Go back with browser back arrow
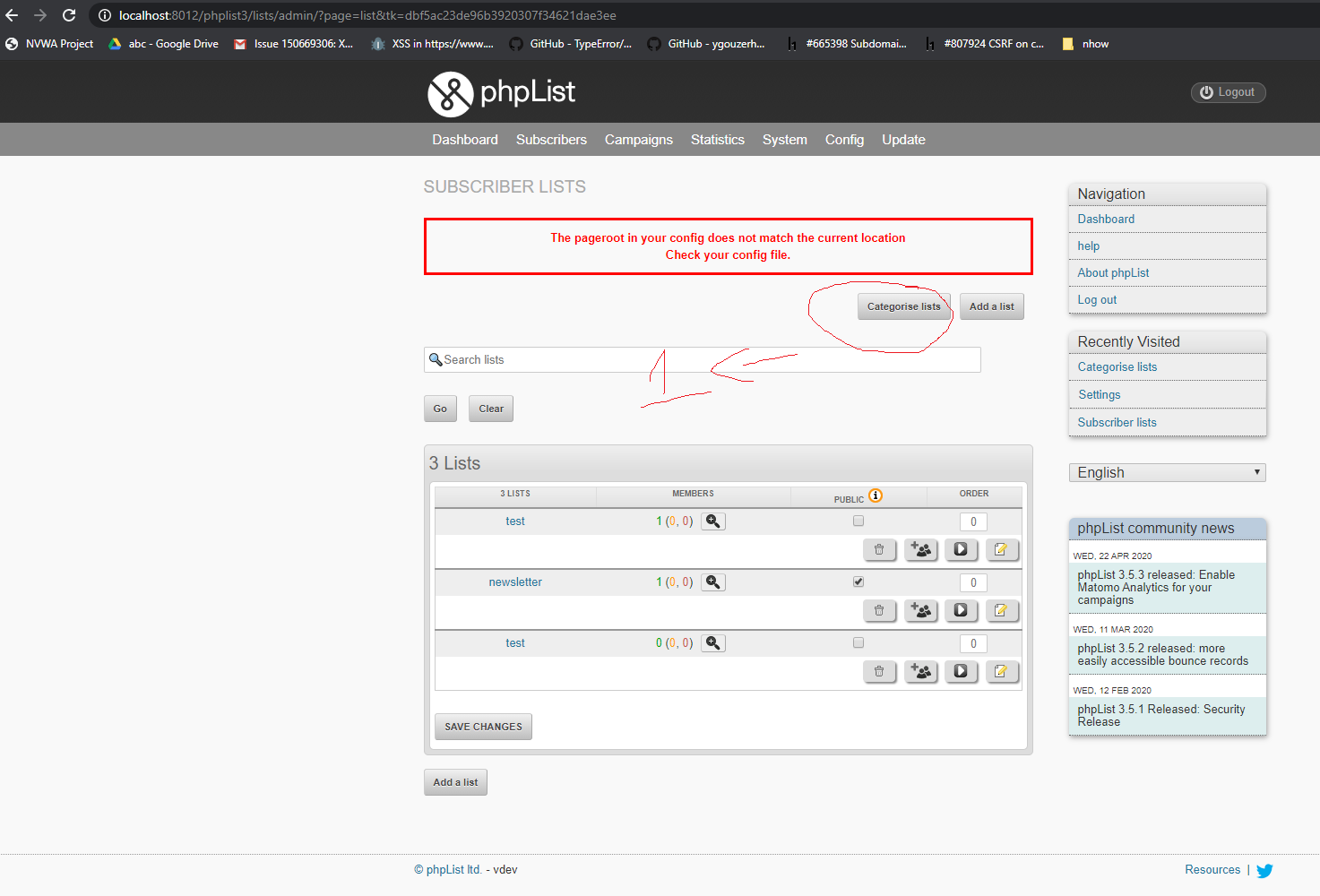 [x=12, y=15]
